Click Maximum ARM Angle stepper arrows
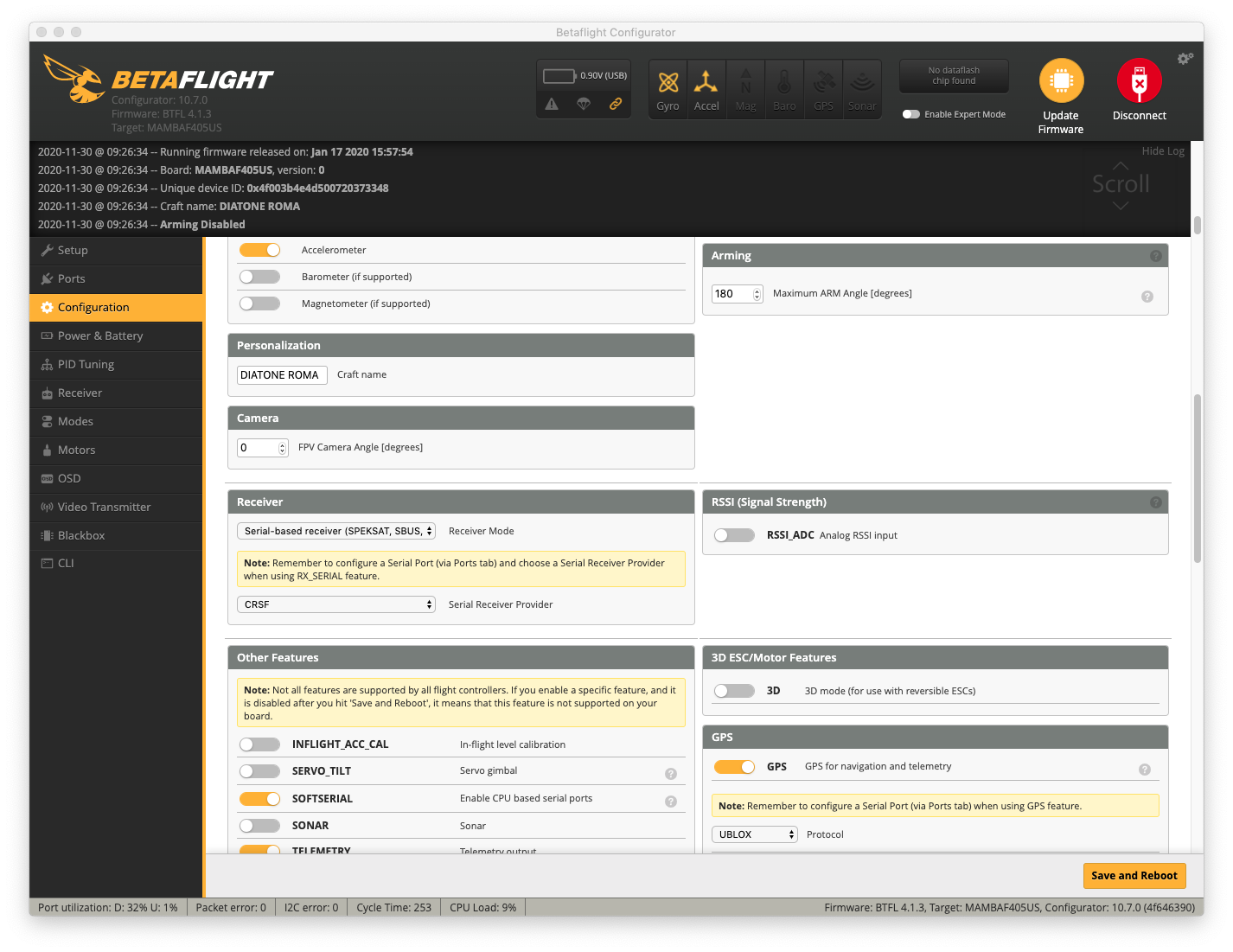The width and height of the screenshot is (1233, 952). click(x=757, y=294)
